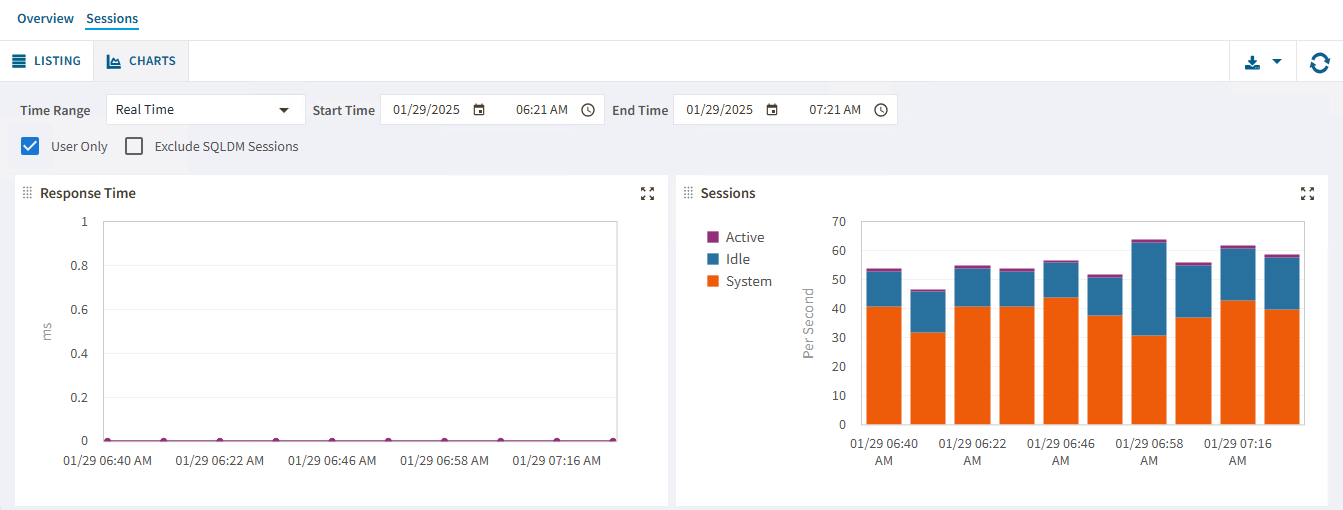Open the Time Range dropdown
Screen dimensions: 1343x510
pyautogui.click(x=205, y=110)
